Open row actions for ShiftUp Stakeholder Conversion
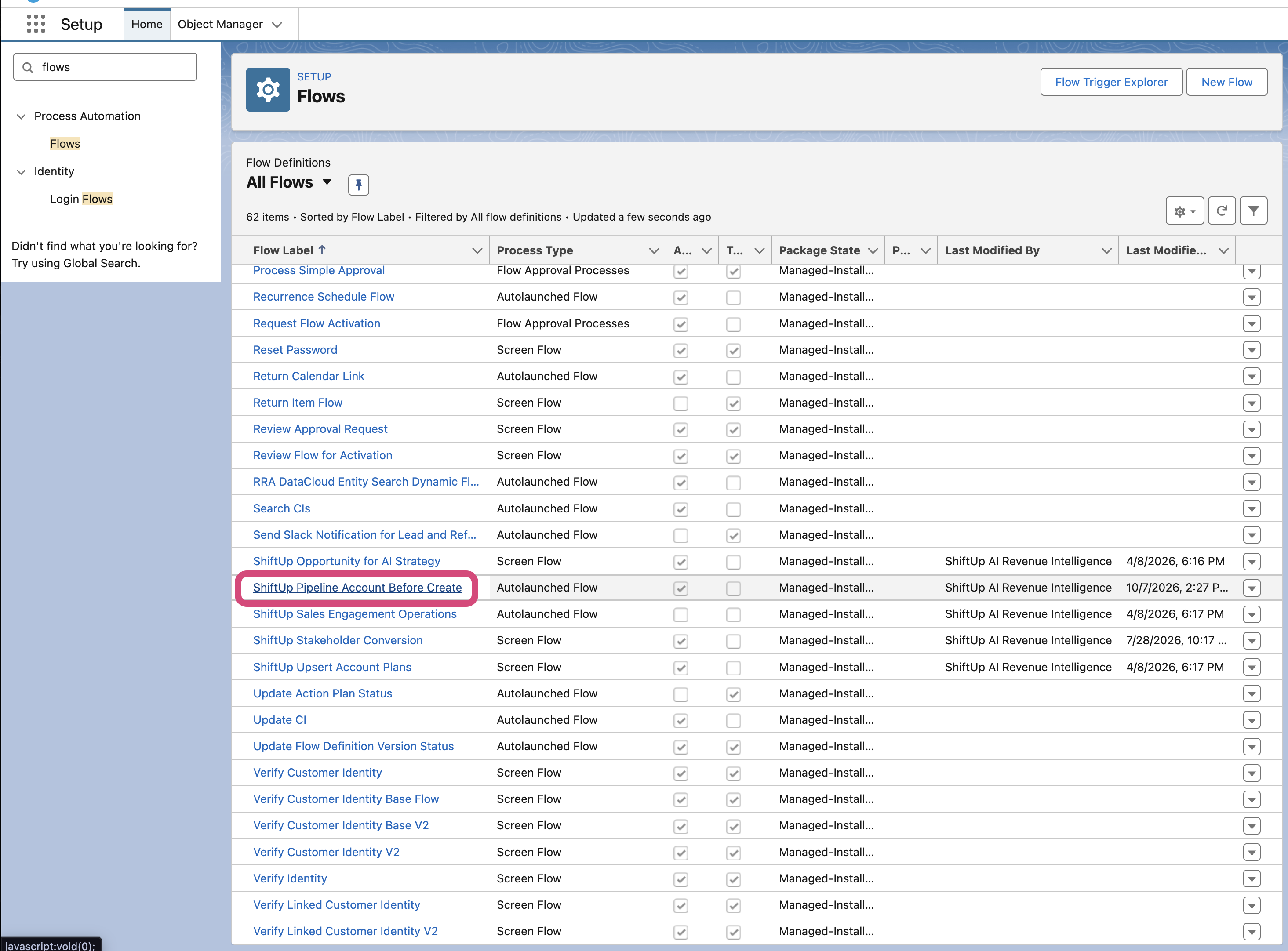 click(1252, 641)
